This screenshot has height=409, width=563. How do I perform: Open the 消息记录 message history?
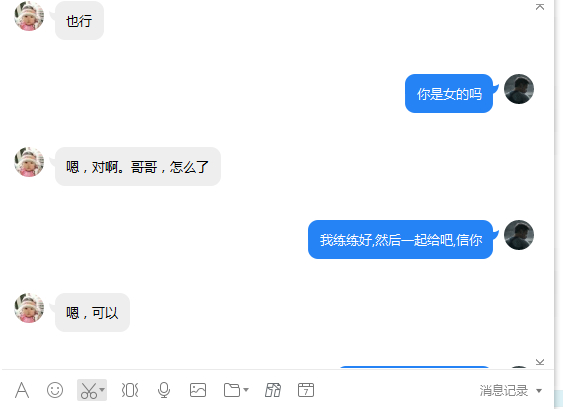pos(504,390)
